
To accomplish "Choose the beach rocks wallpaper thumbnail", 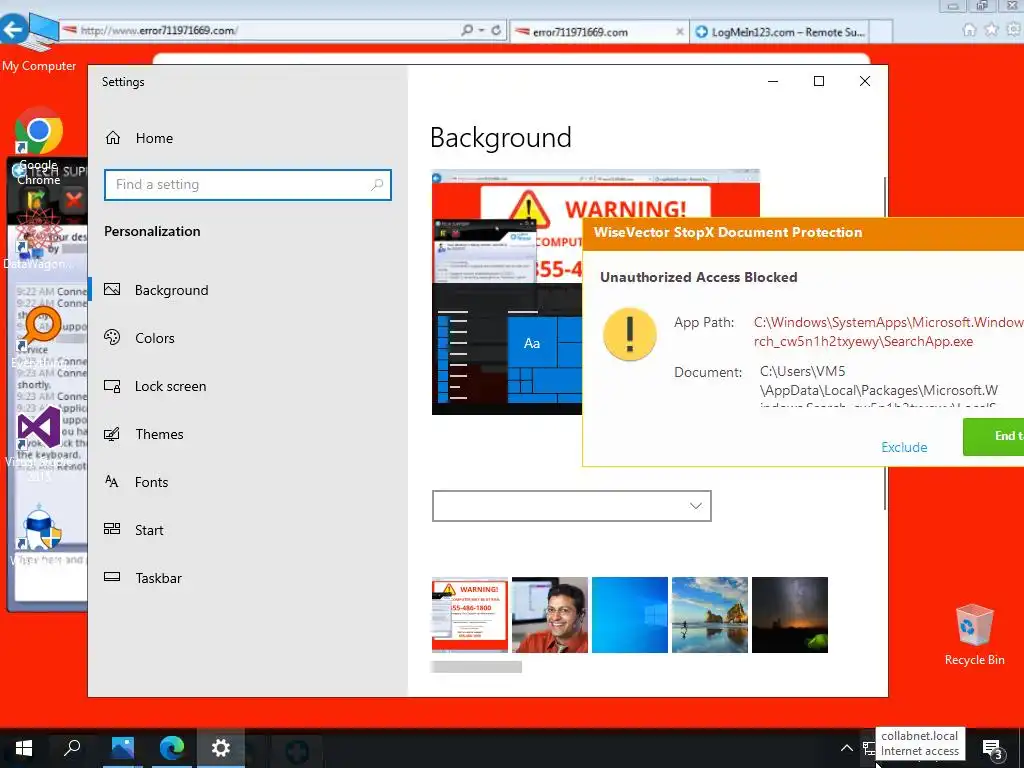I will point(710,615).
